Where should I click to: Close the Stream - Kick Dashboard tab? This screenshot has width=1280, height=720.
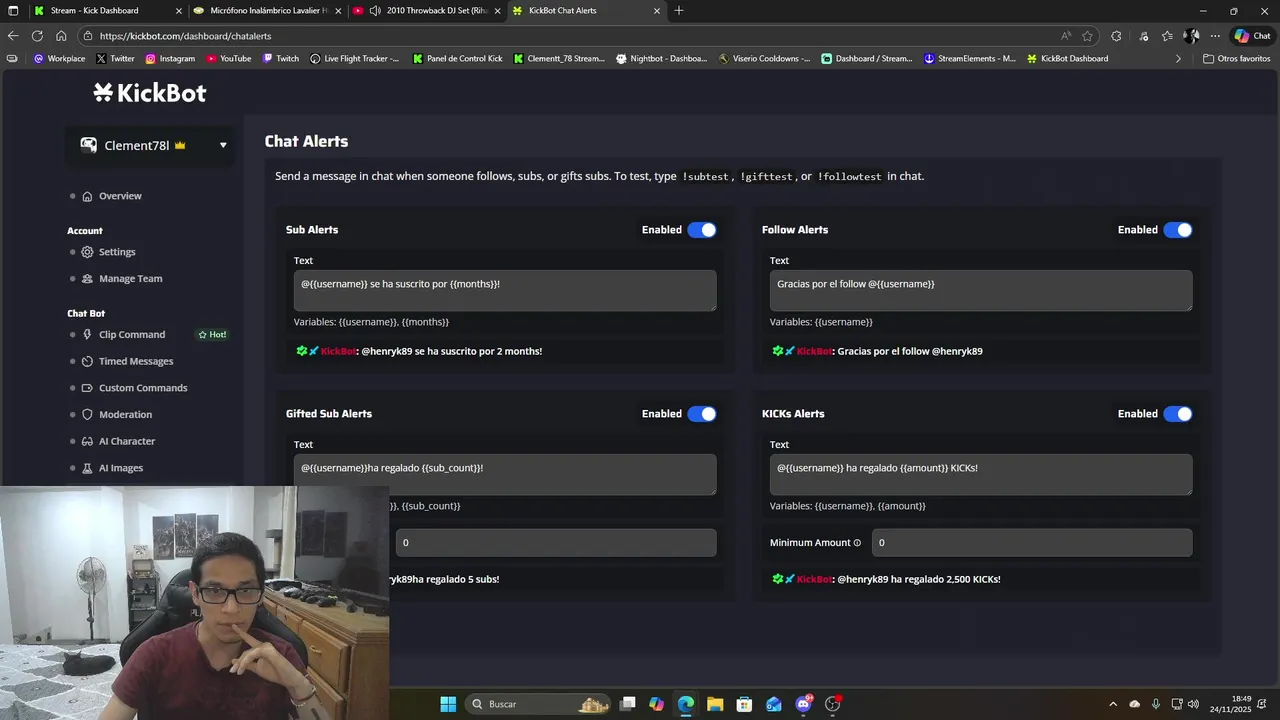[179, 11]
